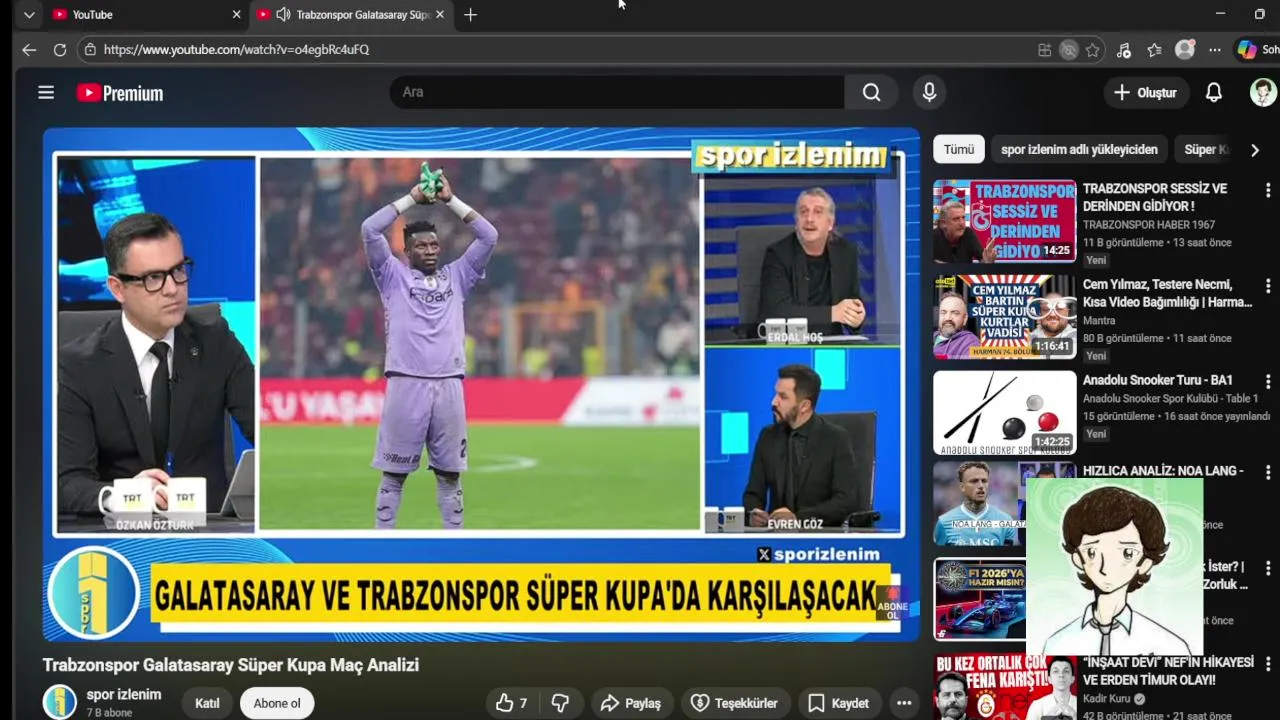1280x720 pixels.
Task: Click the main video player
Action: coord(480,384)
